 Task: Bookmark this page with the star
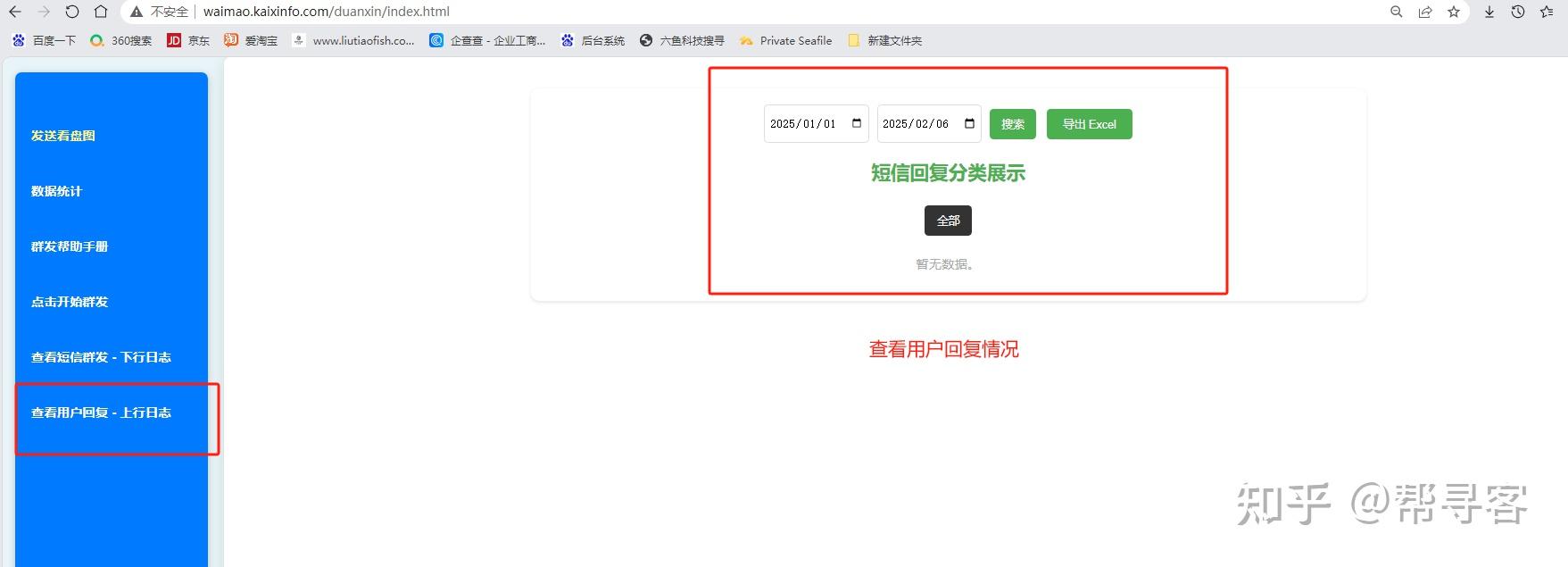1454,12
